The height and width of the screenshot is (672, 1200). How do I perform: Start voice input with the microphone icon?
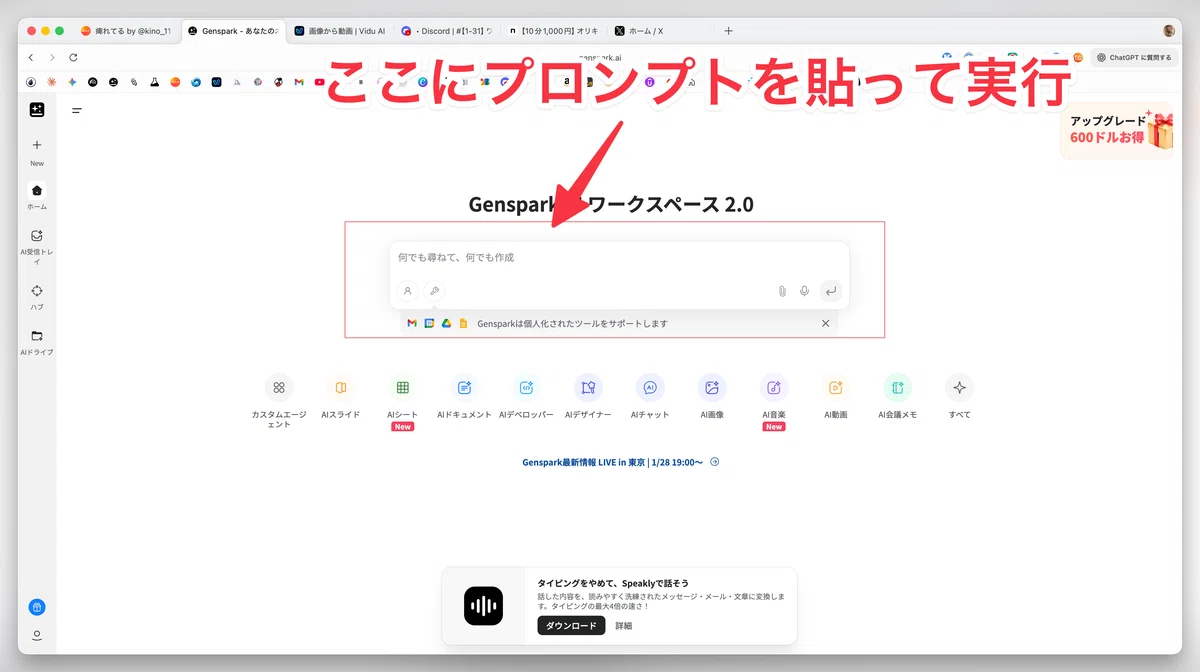[804, 291]
